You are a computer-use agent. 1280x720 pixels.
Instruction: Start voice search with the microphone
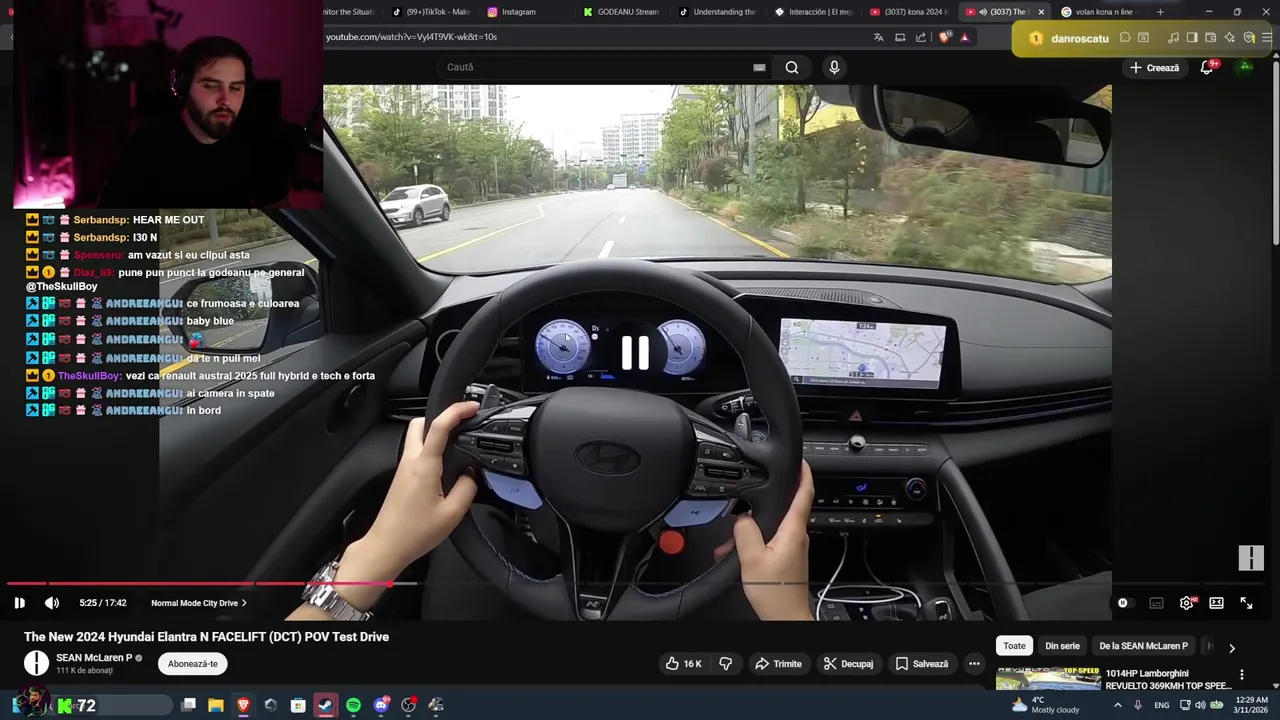pos(835,68)
